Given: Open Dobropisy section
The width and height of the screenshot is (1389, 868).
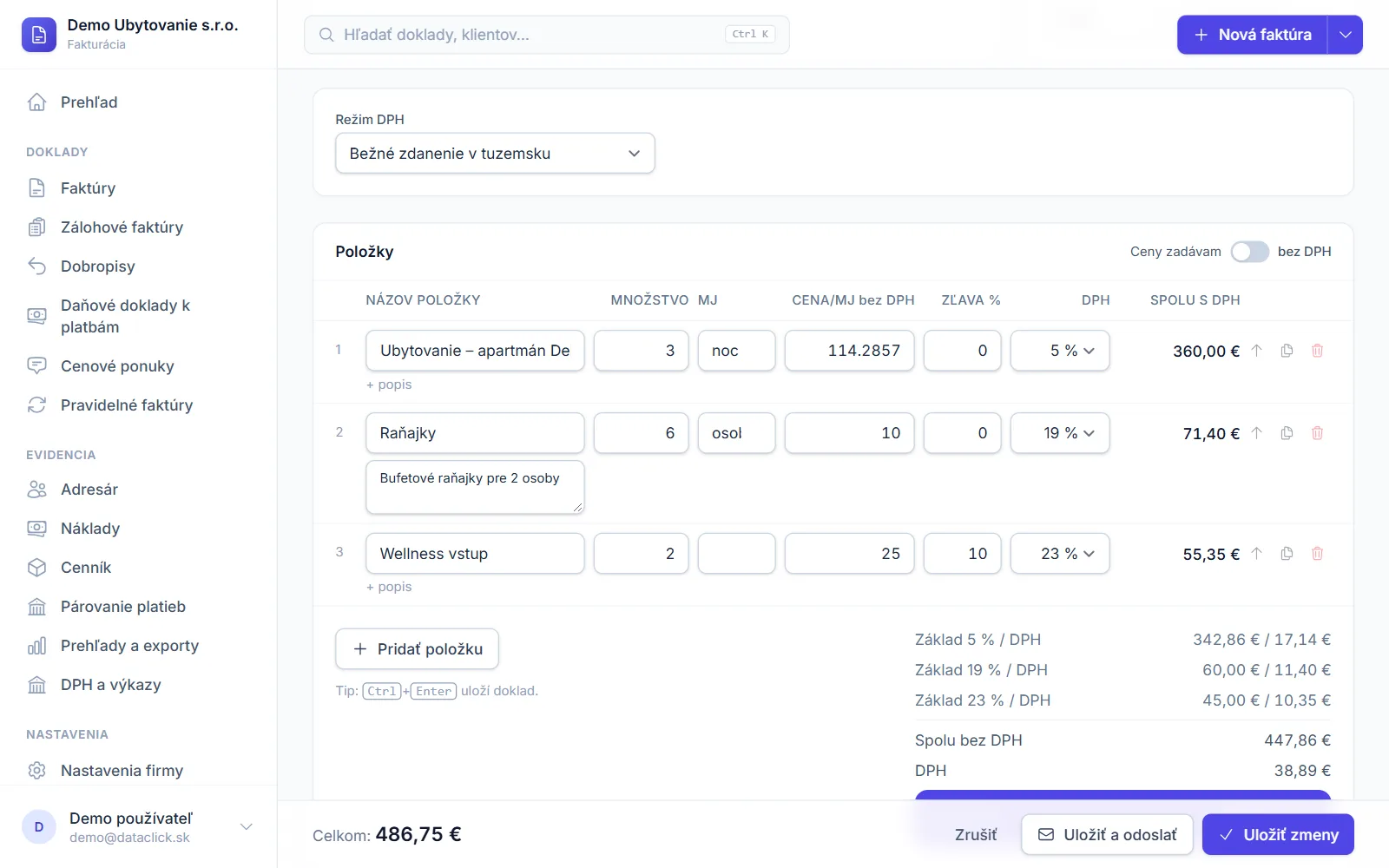Looking at the screenshot, I should point(139,266).
